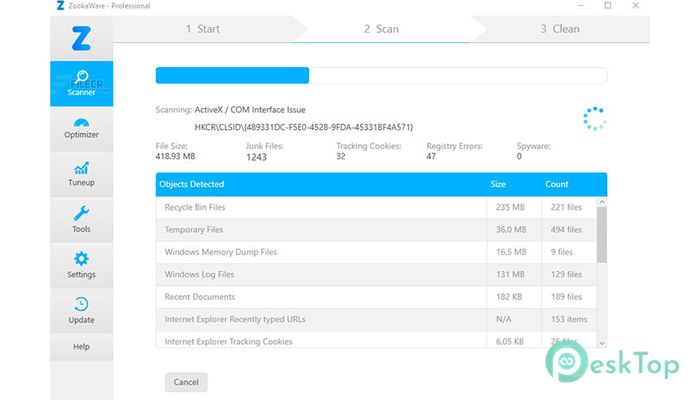700x400 pixels.
Task: Open the Optimizer section
Action: click(x=81, y=129)
